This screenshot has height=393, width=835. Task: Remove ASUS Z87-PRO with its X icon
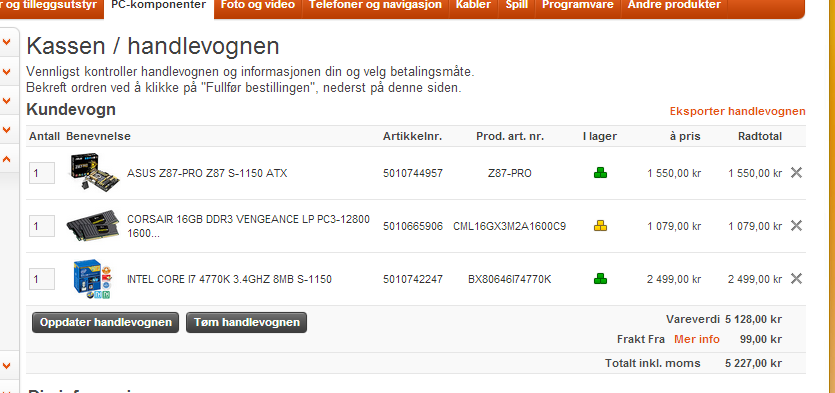[796, 173]
